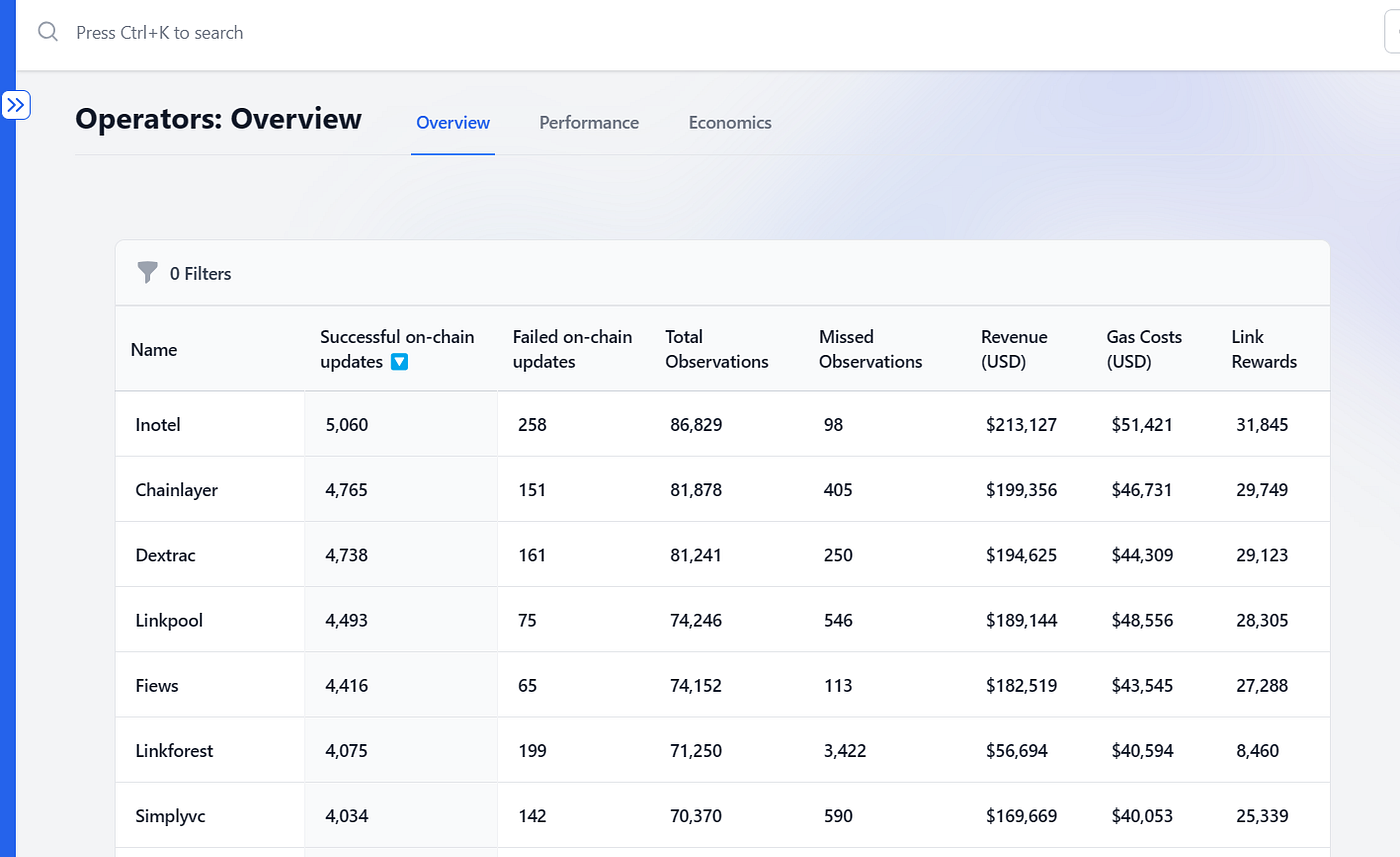Image resolution: width=1400 pixels, height=857 pixels.
Task: Click Linkforest's $56,694 revenue value
Action: (x=1017, y=751)
